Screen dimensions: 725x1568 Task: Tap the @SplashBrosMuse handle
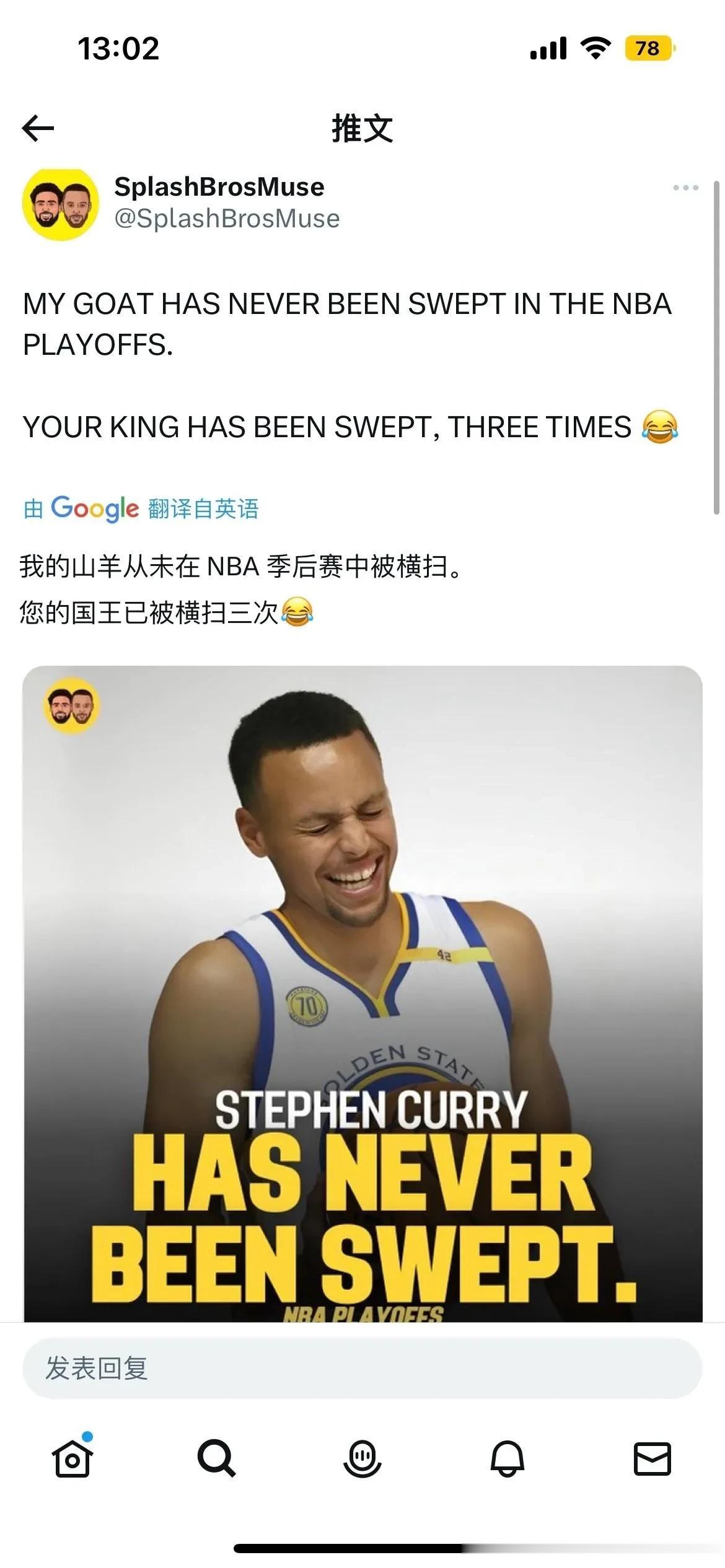(x=227, y=219)
